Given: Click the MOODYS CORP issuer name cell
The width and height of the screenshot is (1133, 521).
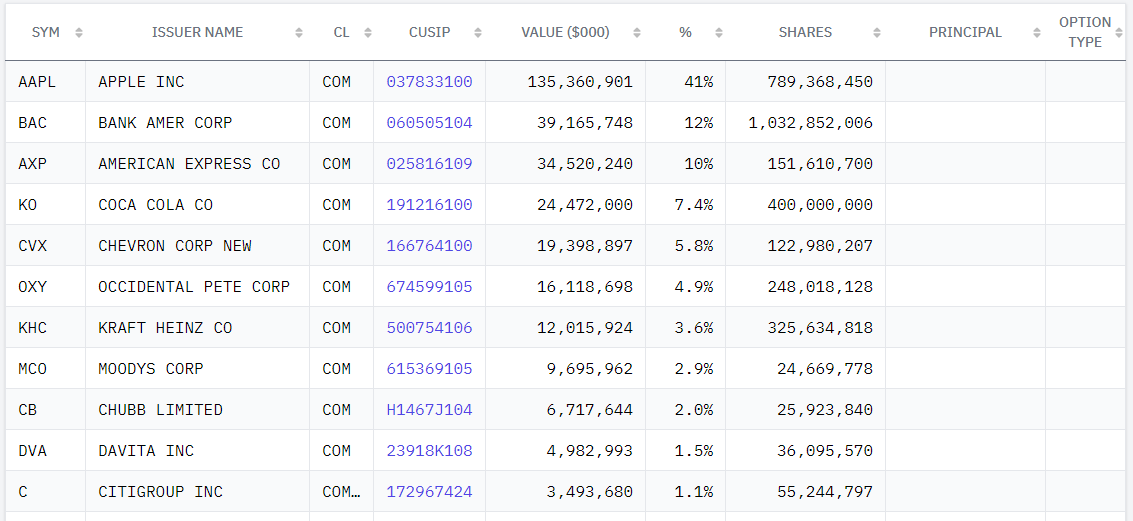Looking at the screenshot, I should coord(151,369).
